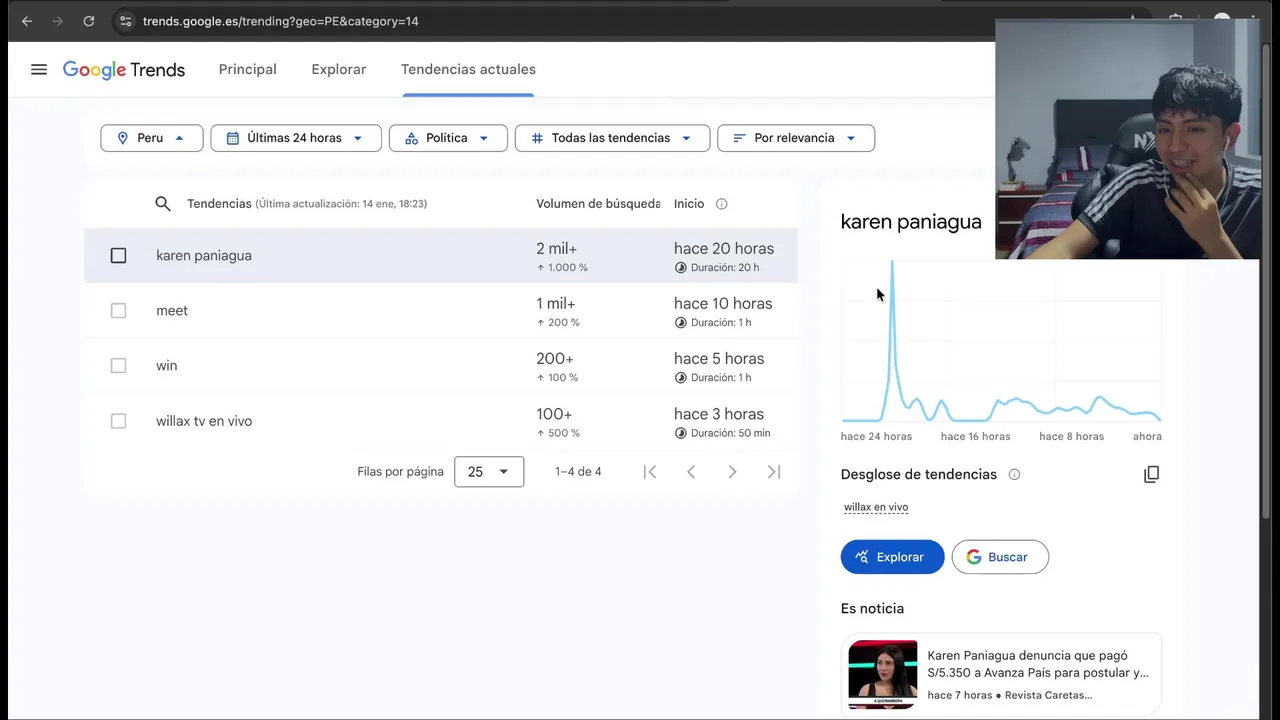Open the Por relevancia sort dropdown
This screenshot has height=720, width=1280.
[x=796, y=138]
